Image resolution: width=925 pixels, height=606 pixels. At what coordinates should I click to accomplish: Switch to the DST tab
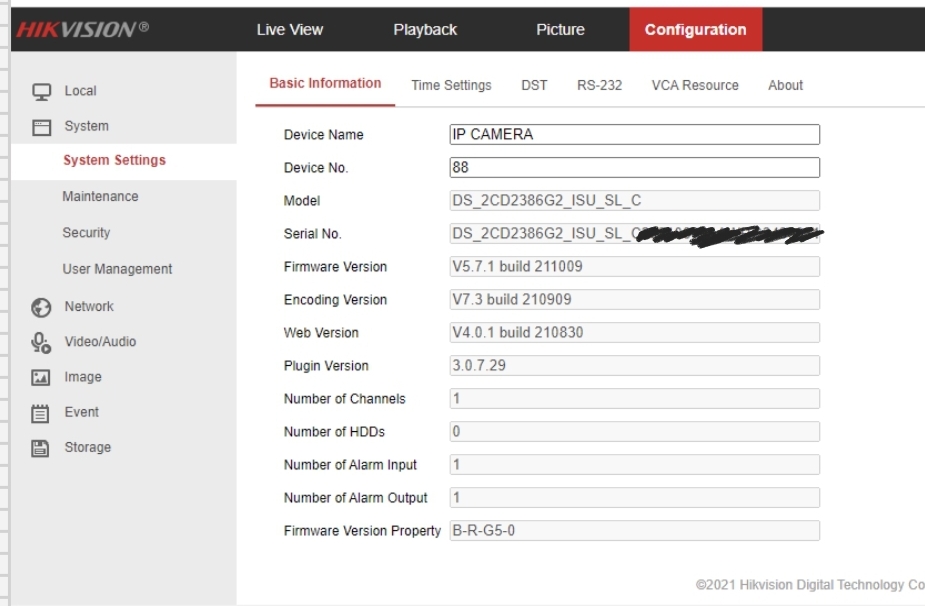534,86
